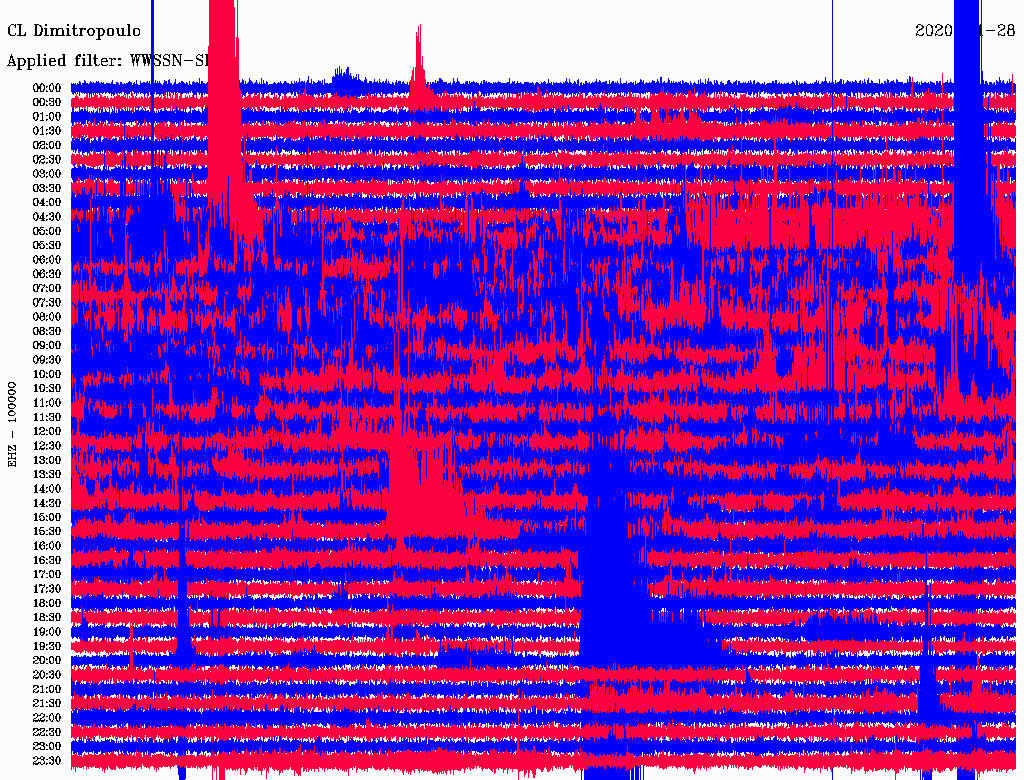Click the 'EHZ - 100000' axis label

point(12,425)
